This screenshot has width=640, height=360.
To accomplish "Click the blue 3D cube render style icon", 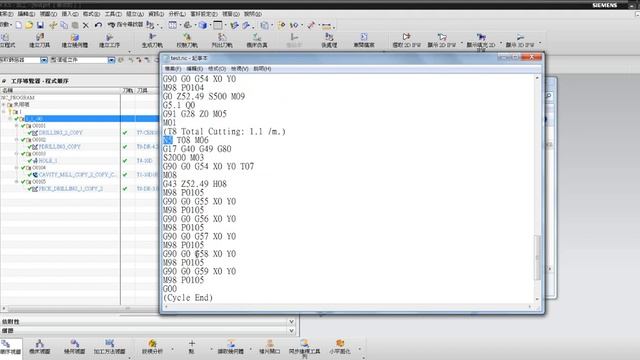I will (x=203, y=25).
